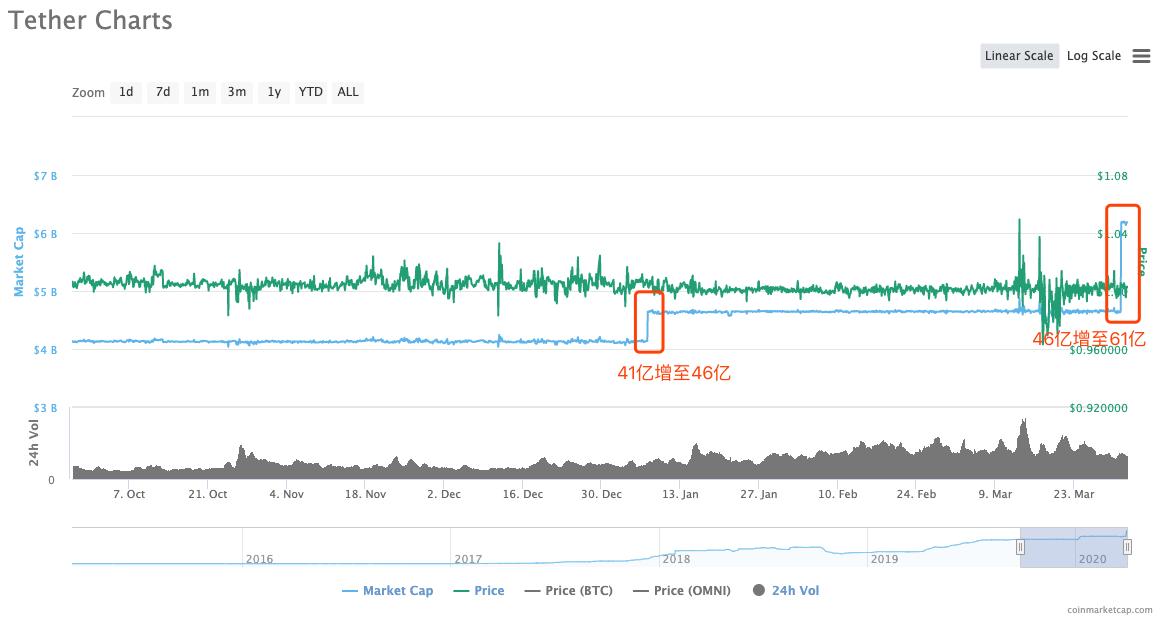Select the 7d zoom preset
The height and width of the screenshot is (622, 1163).
162,91
